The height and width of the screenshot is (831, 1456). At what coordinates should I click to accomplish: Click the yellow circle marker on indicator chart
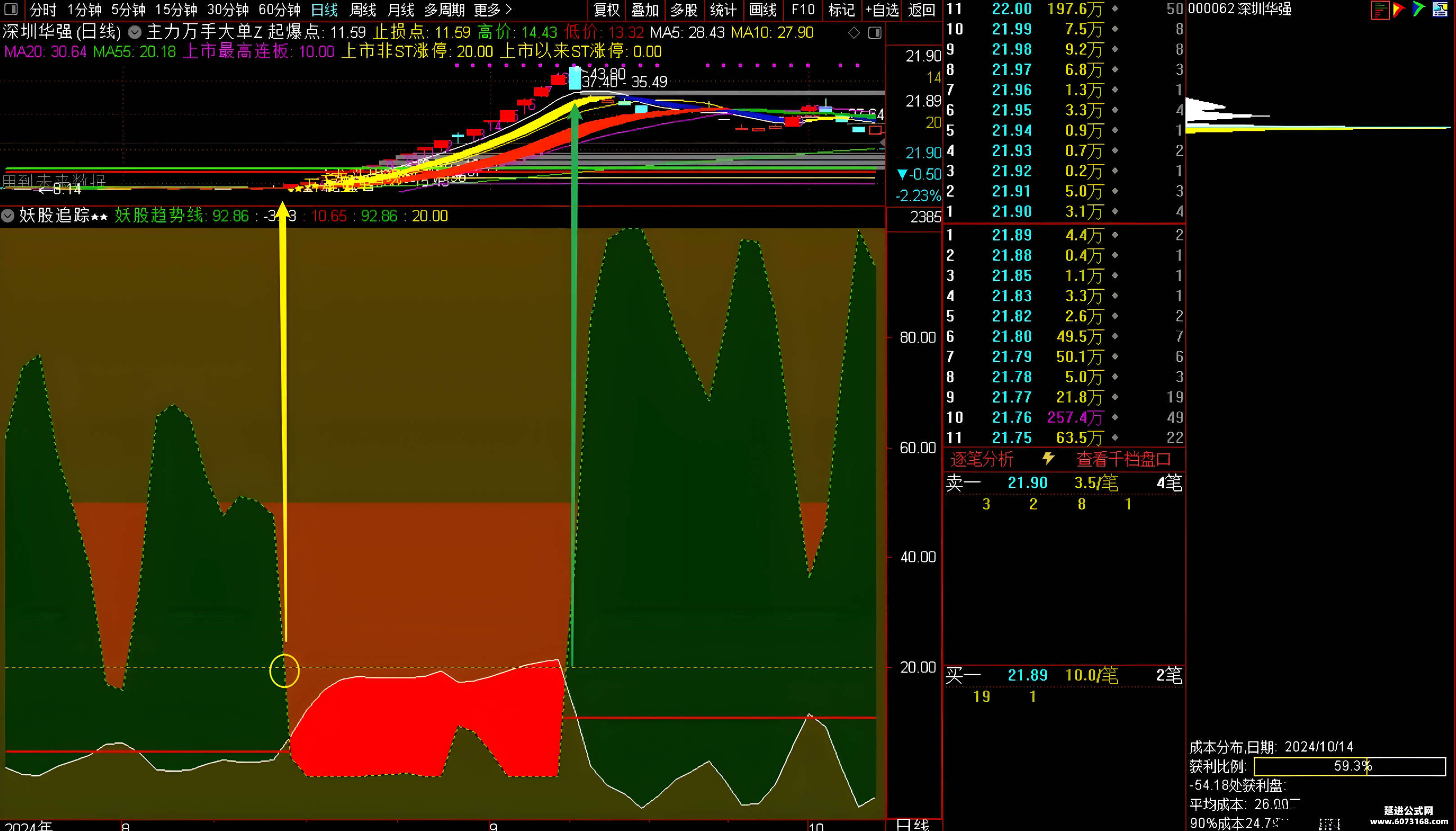click(x=284, y=671)
